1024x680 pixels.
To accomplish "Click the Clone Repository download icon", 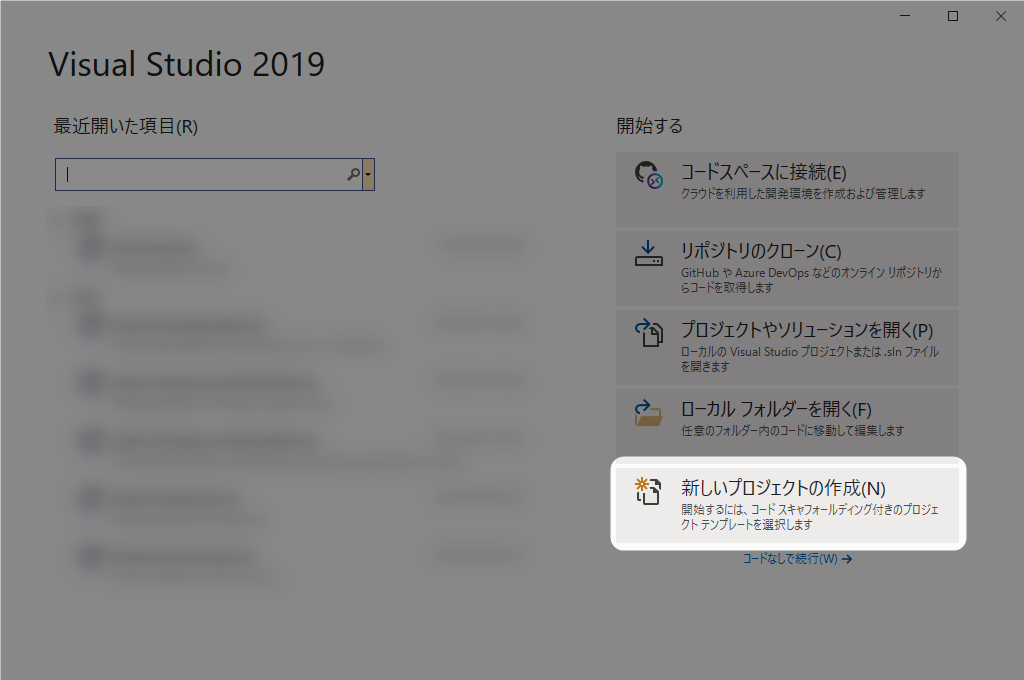I will click(648, 253).
